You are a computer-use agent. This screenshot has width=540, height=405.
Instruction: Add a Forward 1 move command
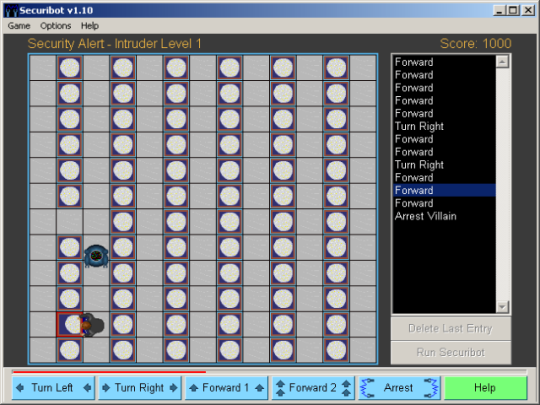click(x=226, y=388)
